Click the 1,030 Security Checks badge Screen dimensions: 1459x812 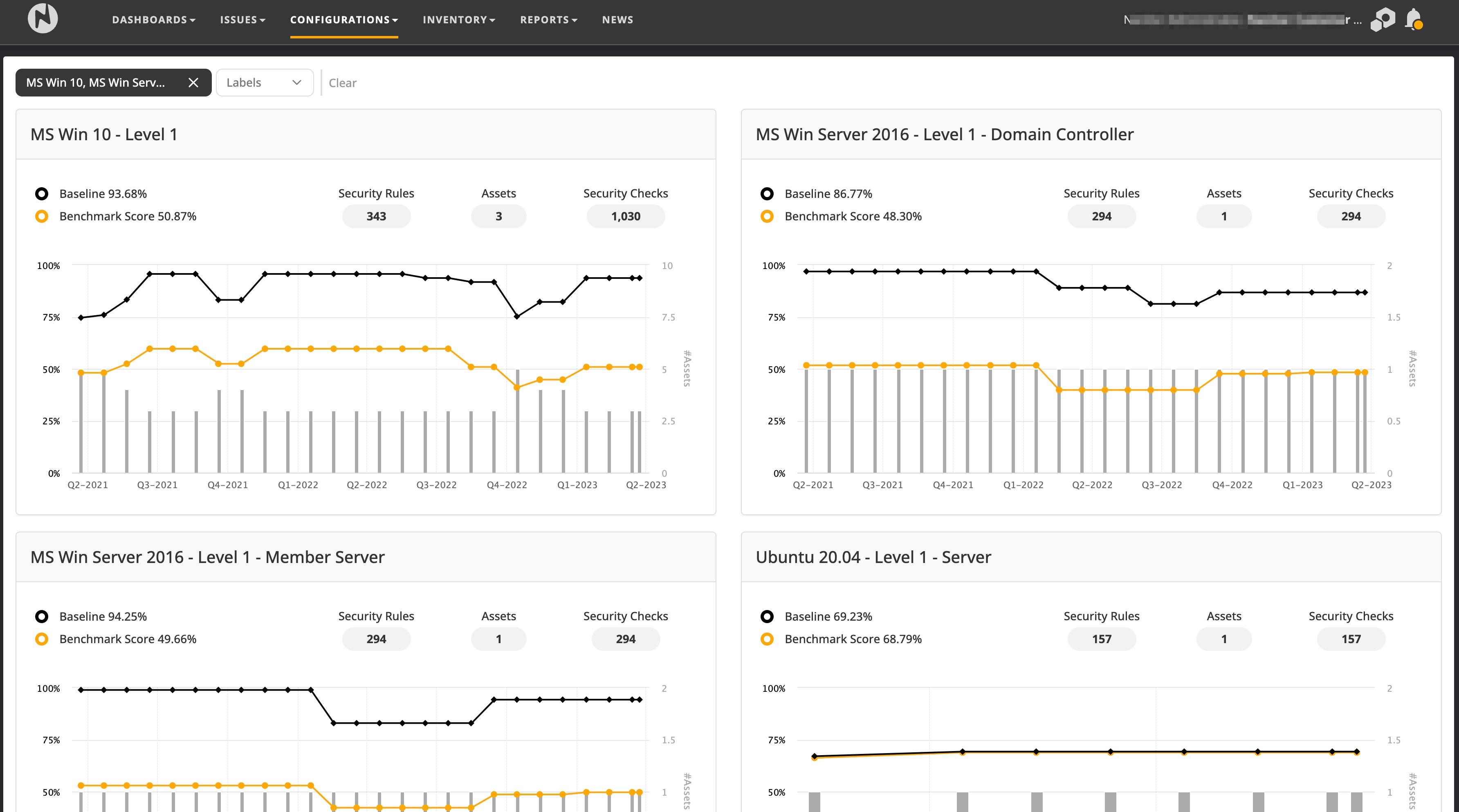click(x=625, y=216)
